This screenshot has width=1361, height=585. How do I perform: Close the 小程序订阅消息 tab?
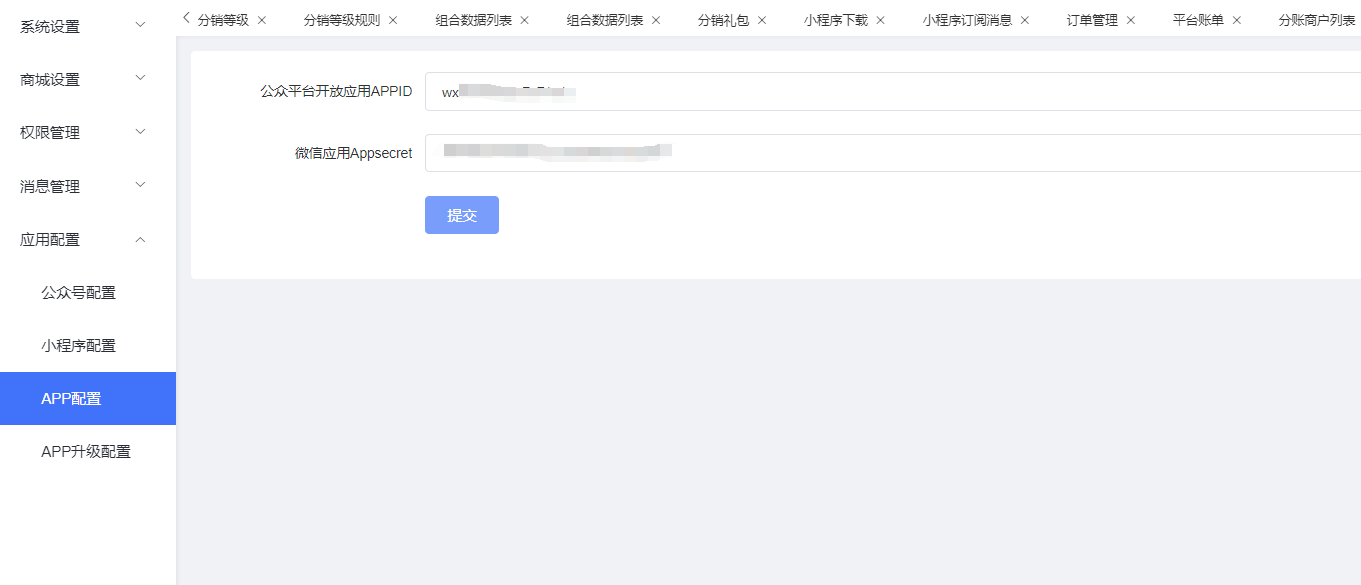tap(1025, 20)
